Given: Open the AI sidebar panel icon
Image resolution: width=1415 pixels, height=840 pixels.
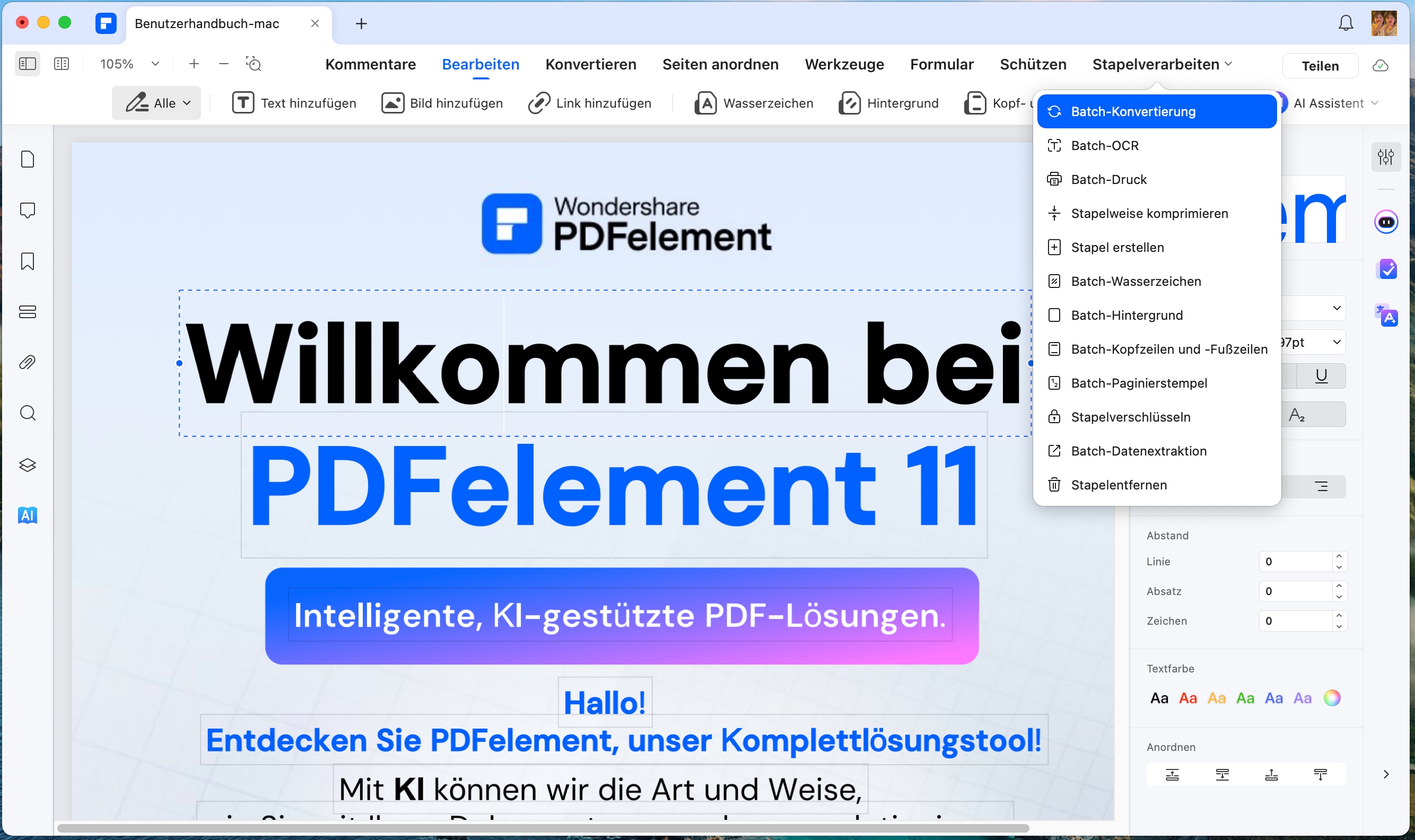Looking at the screenshot, I should 27,515.
